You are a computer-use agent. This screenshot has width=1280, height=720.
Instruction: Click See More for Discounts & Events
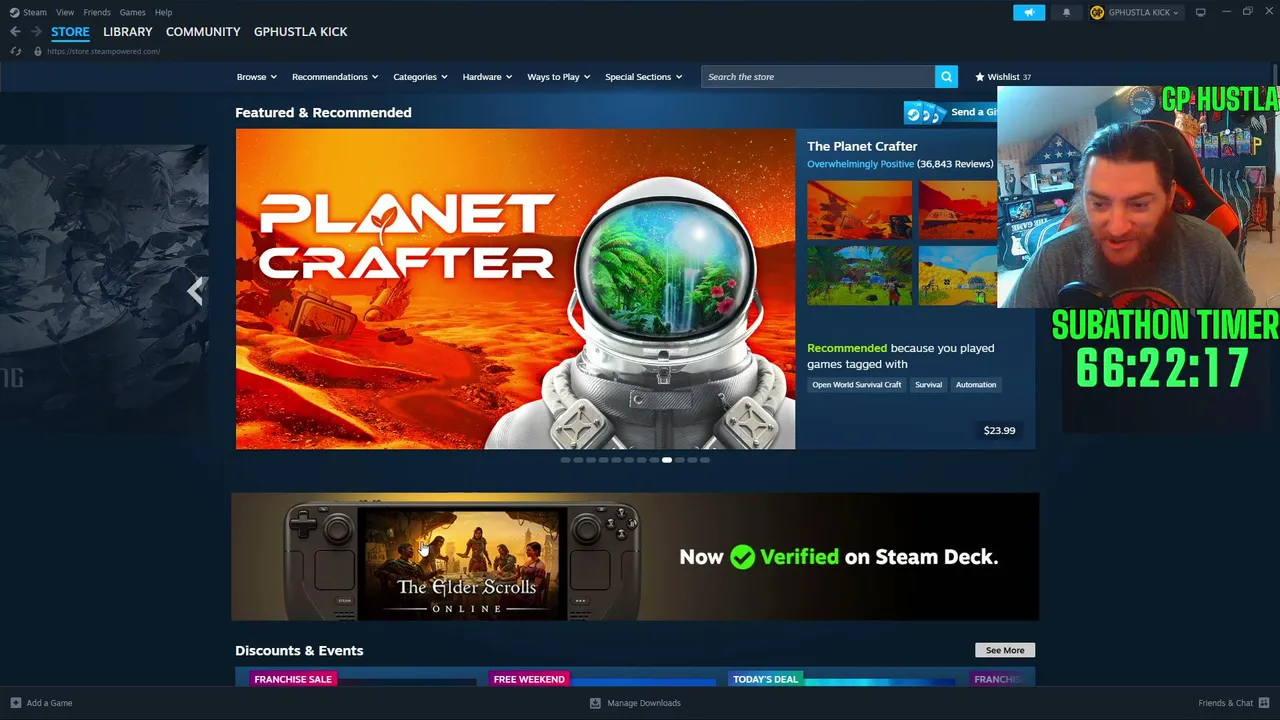tap(1005, 650)
